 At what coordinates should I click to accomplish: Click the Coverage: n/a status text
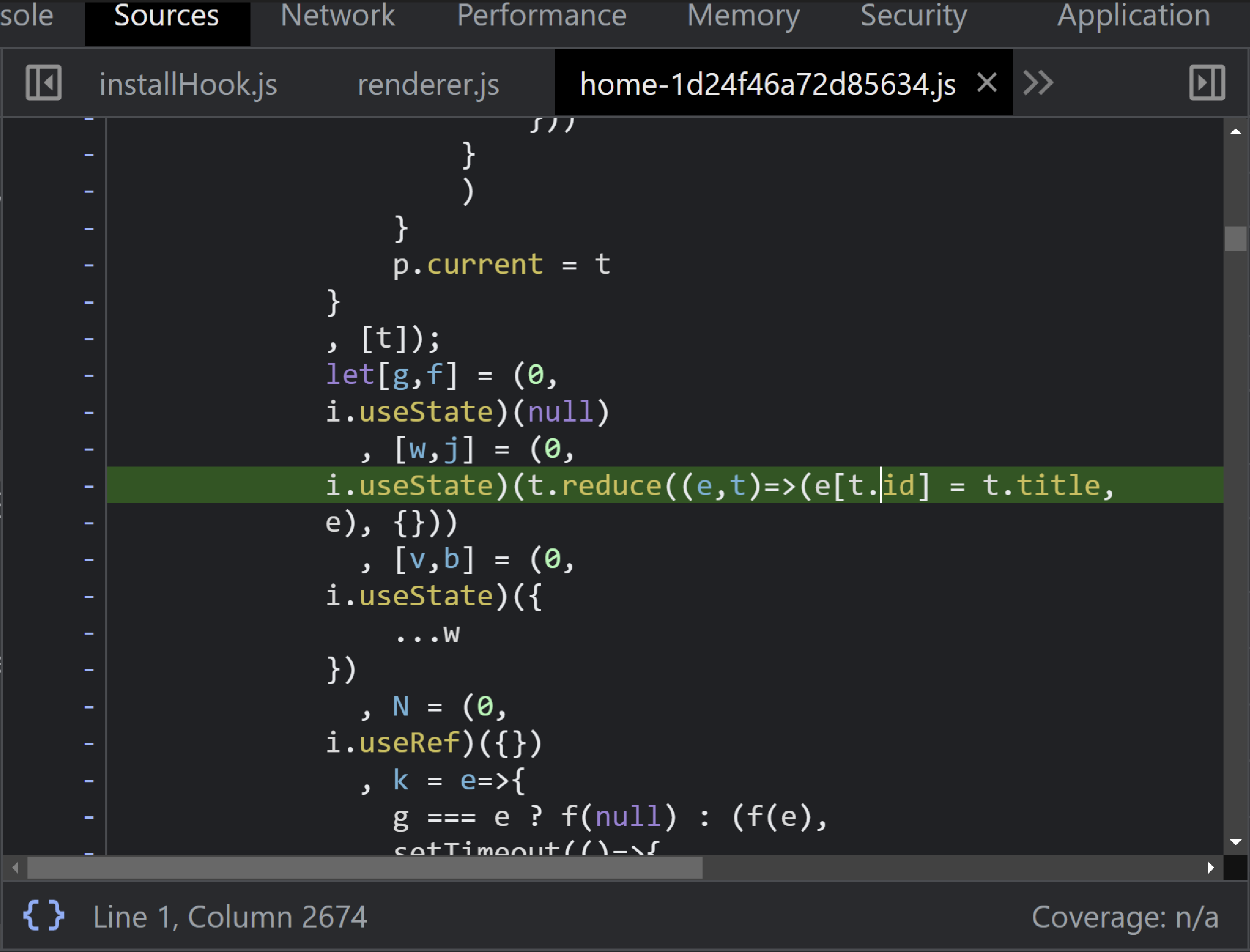pyautogui.click(x=1124, y=917)
